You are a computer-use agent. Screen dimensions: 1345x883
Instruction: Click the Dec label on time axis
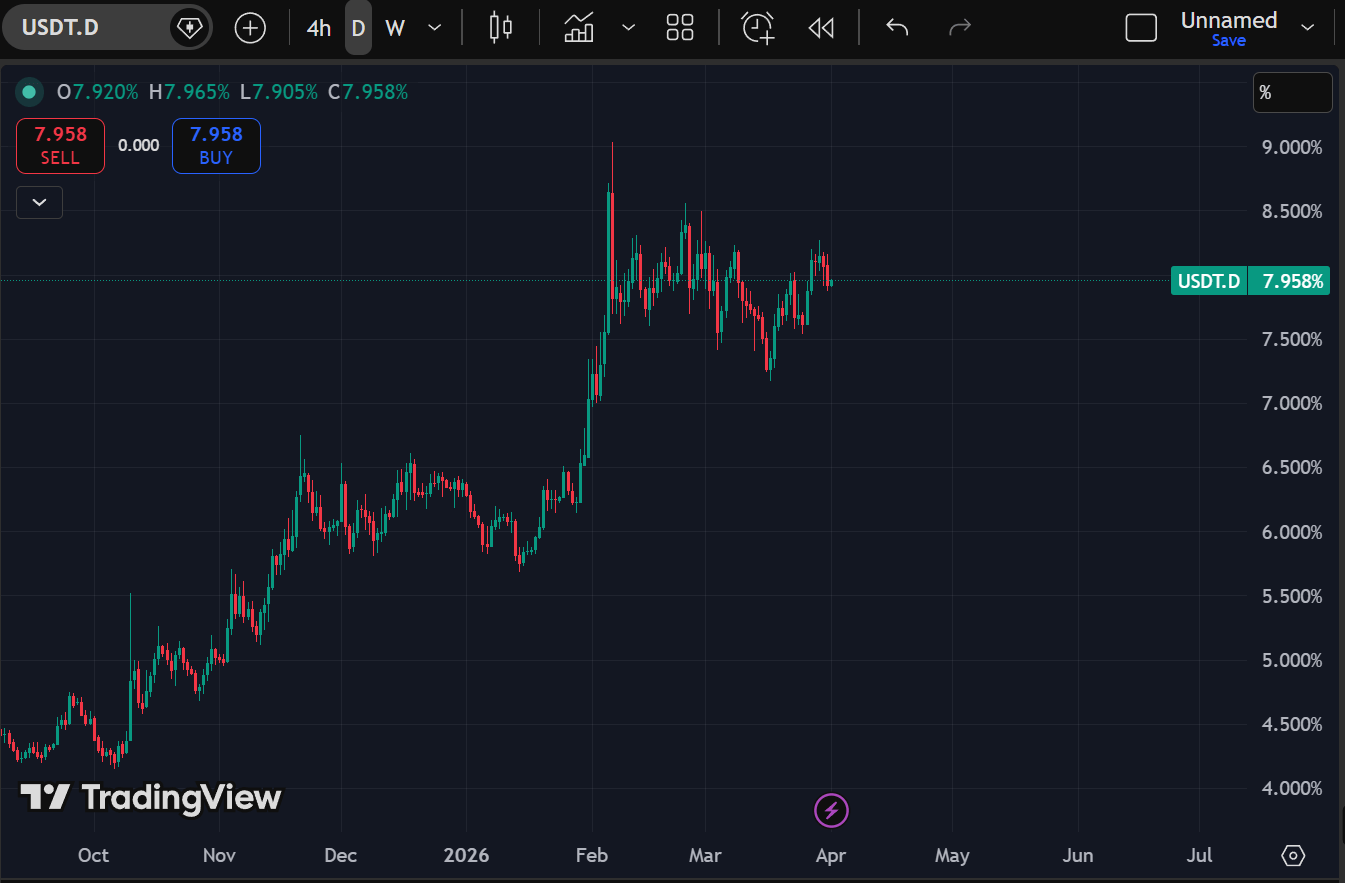pos(341,856)
